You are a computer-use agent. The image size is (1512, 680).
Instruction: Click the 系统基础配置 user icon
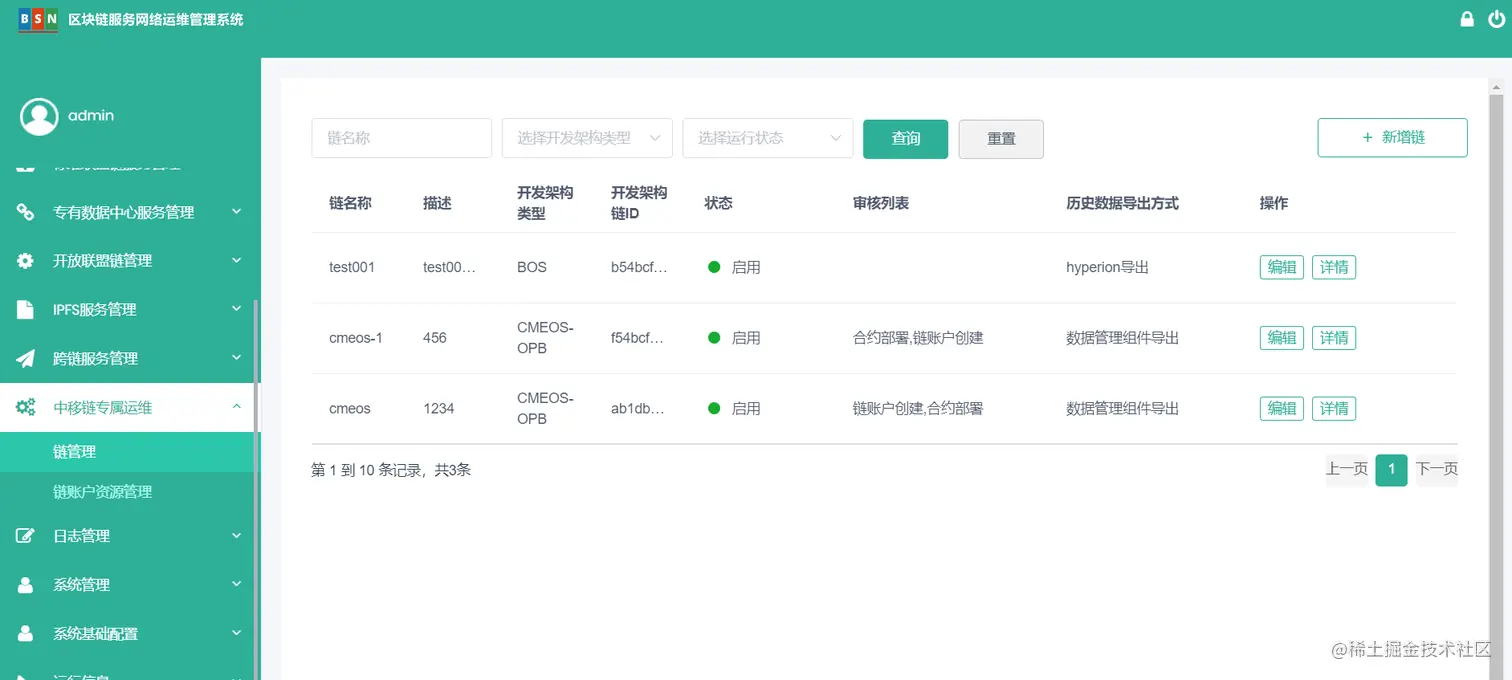(26, 634)
